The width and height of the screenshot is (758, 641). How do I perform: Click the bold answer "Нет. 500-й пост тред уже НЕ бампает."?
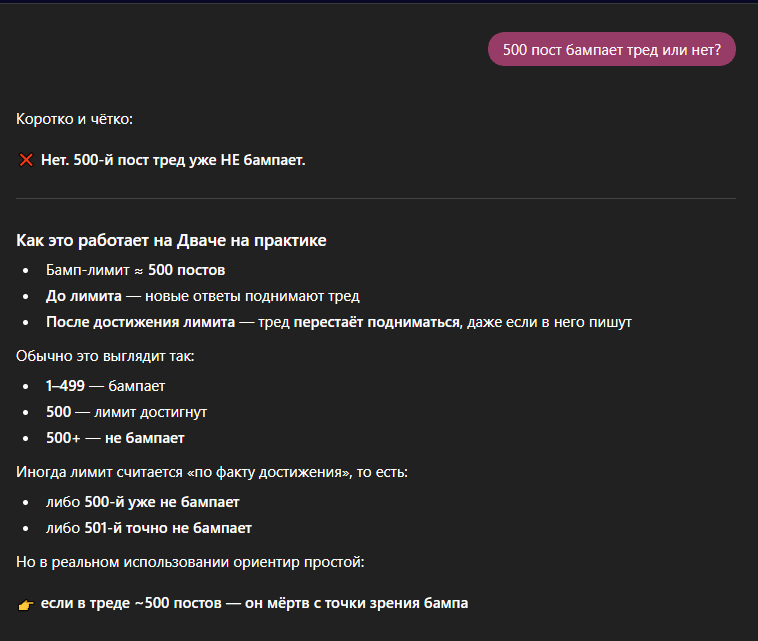tap(173, 160)
